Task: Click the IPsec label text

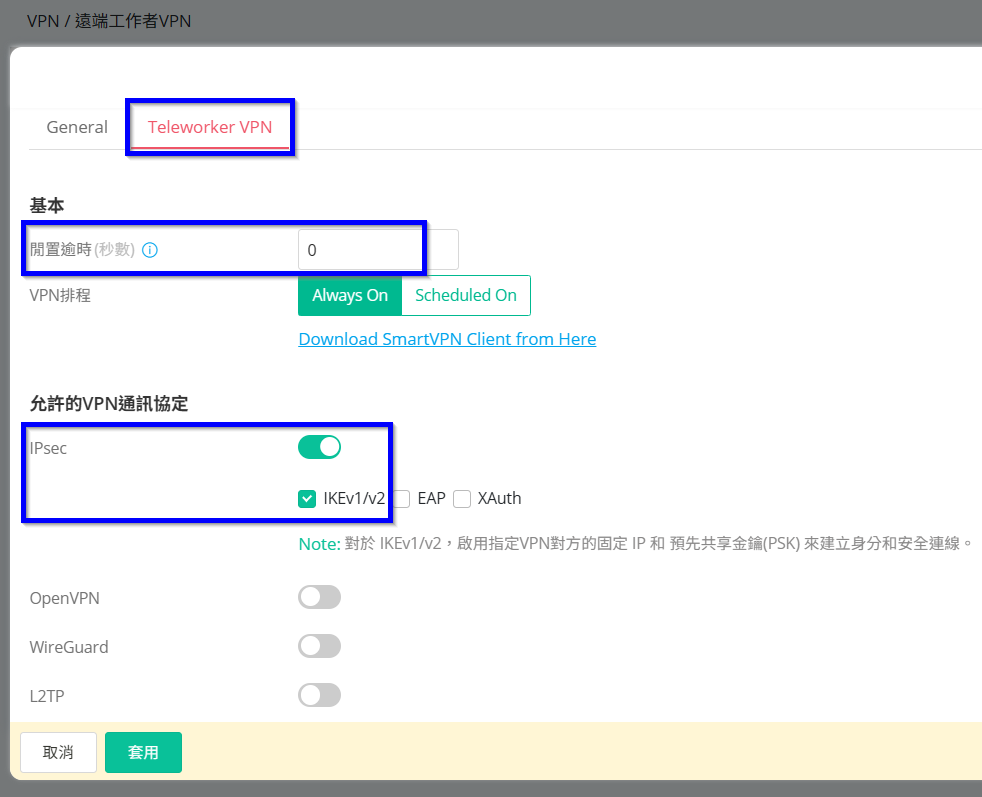Action: click(49, 448)
